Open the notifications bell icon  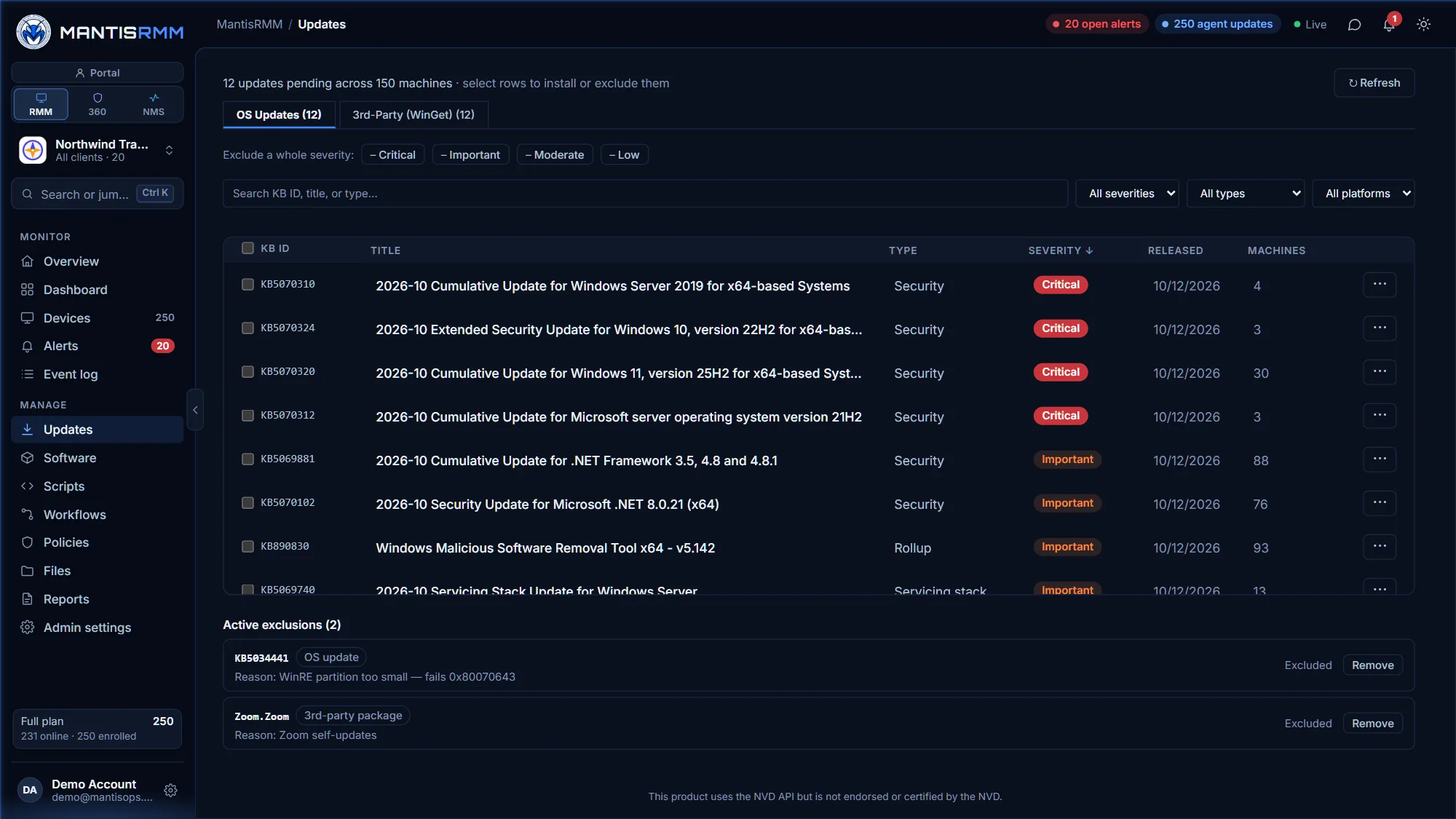(1389, 25)
